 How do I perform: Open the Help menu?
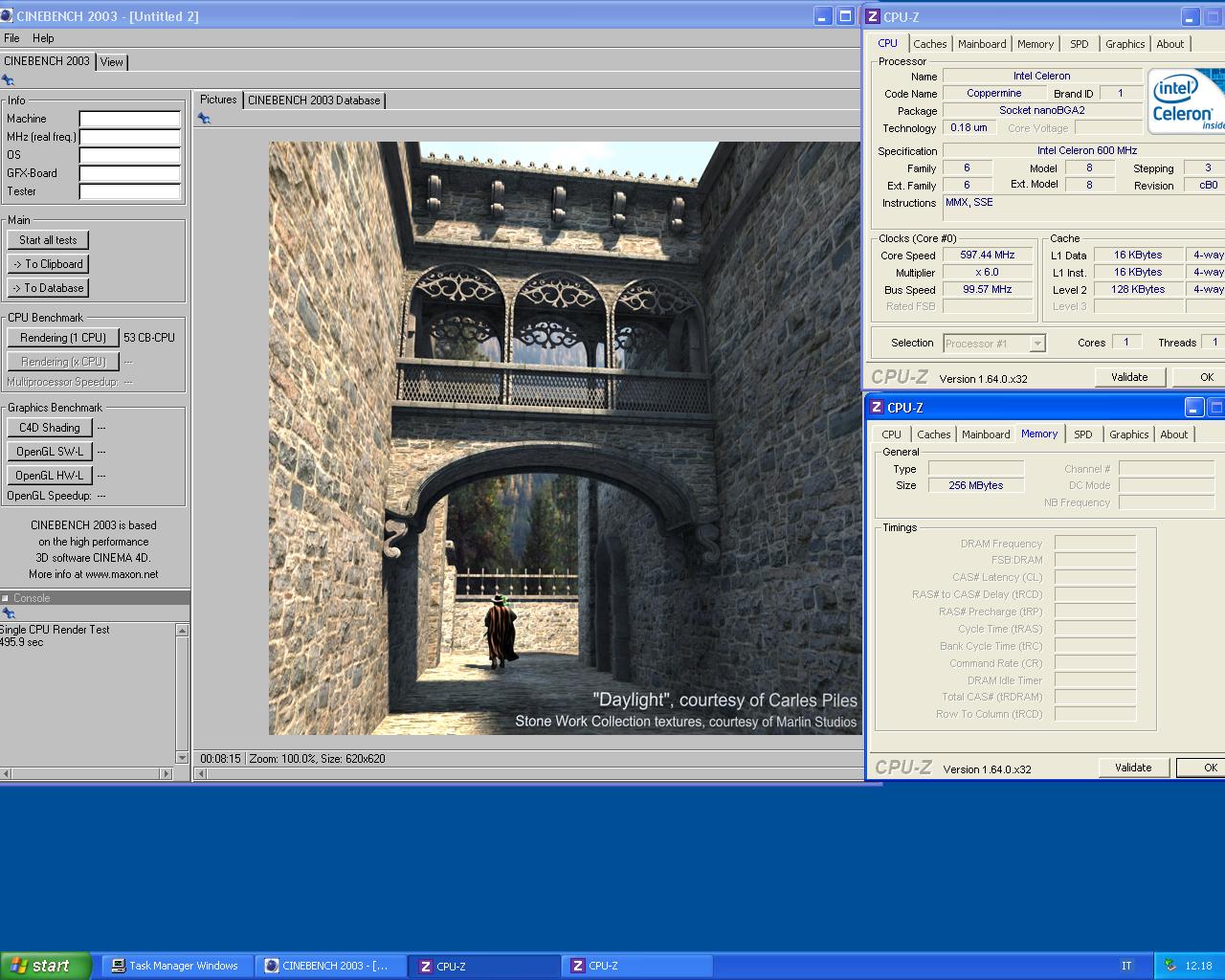43,38
